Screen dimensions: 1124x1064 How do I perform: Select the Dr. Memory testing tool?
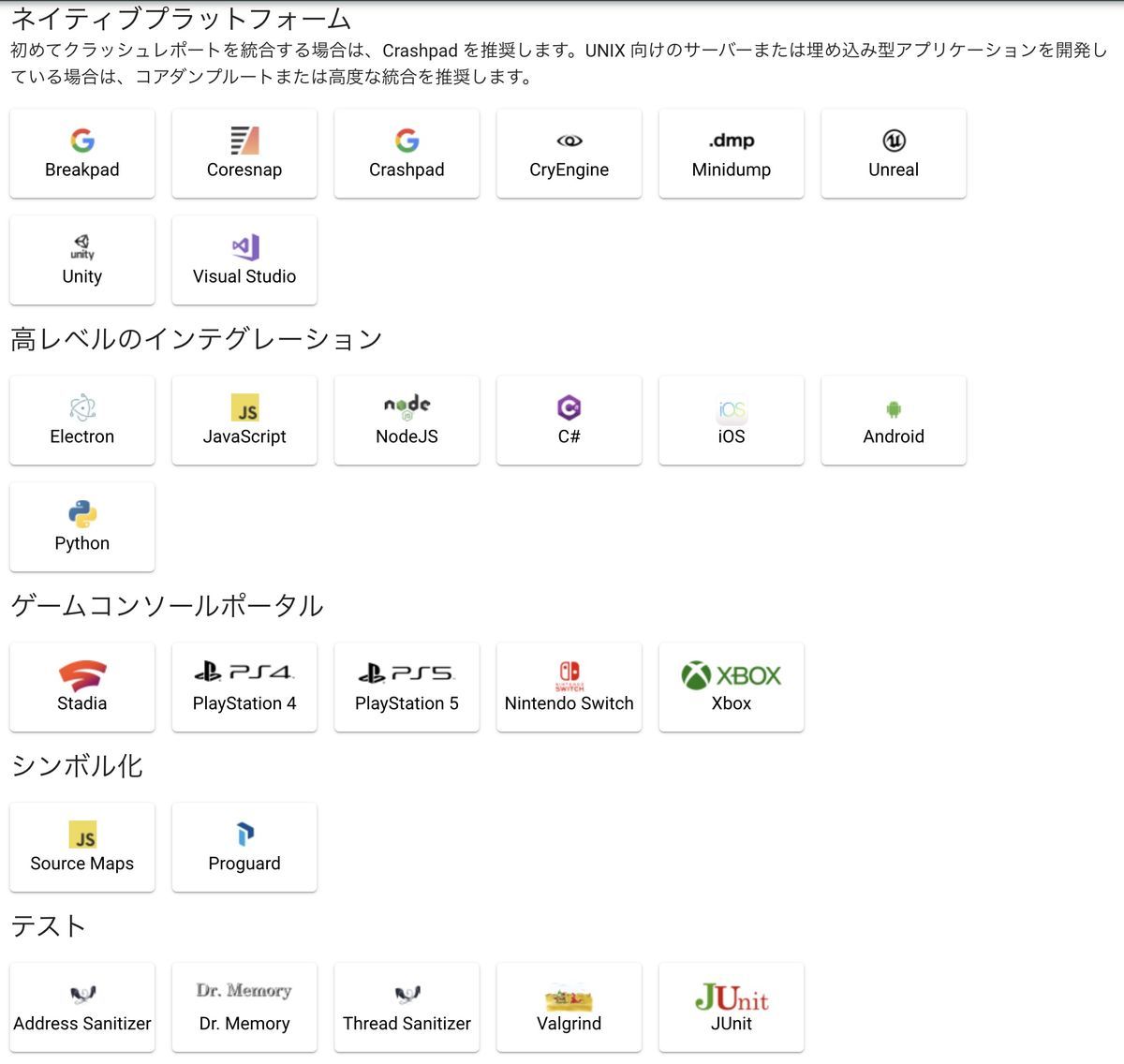(244, 1007)
